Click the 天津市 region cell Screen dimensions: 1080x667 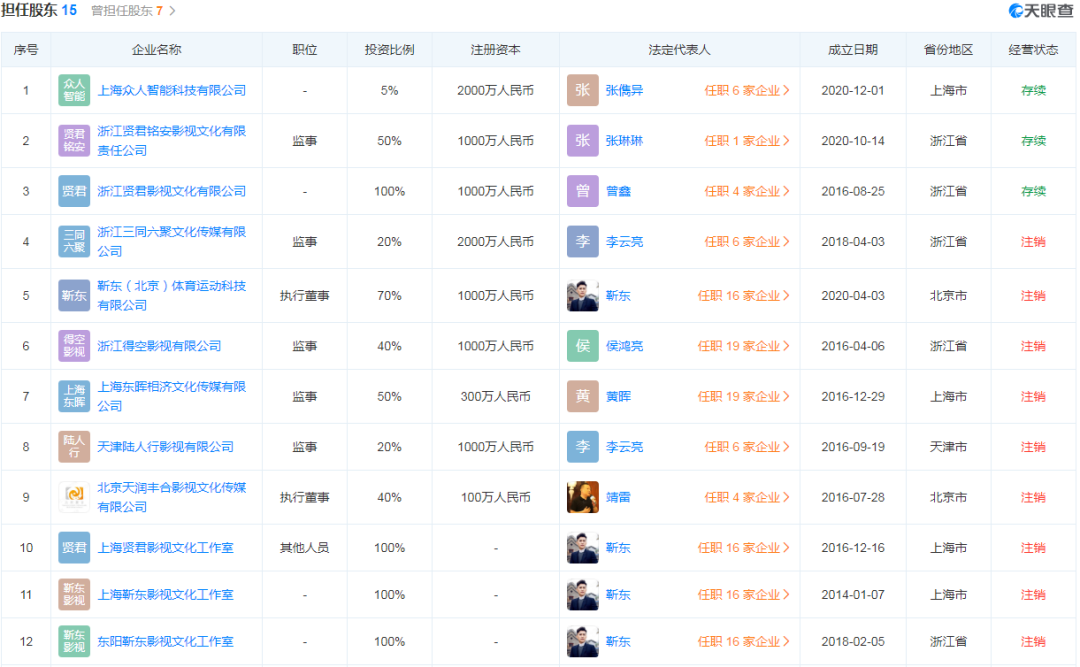click(948, 447)
